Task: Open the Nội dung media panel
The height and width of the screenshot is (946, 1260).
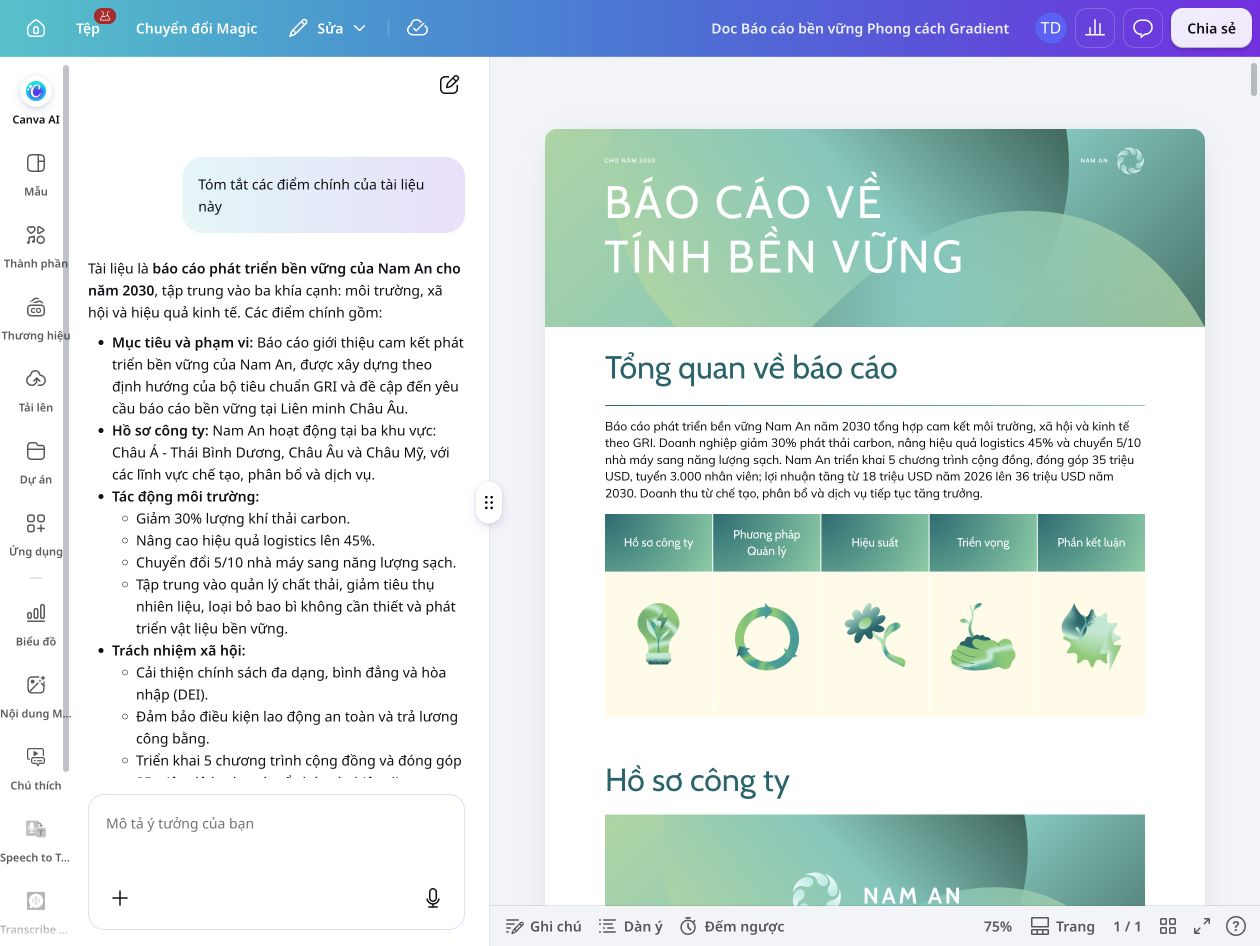Action: pos(36,696)
